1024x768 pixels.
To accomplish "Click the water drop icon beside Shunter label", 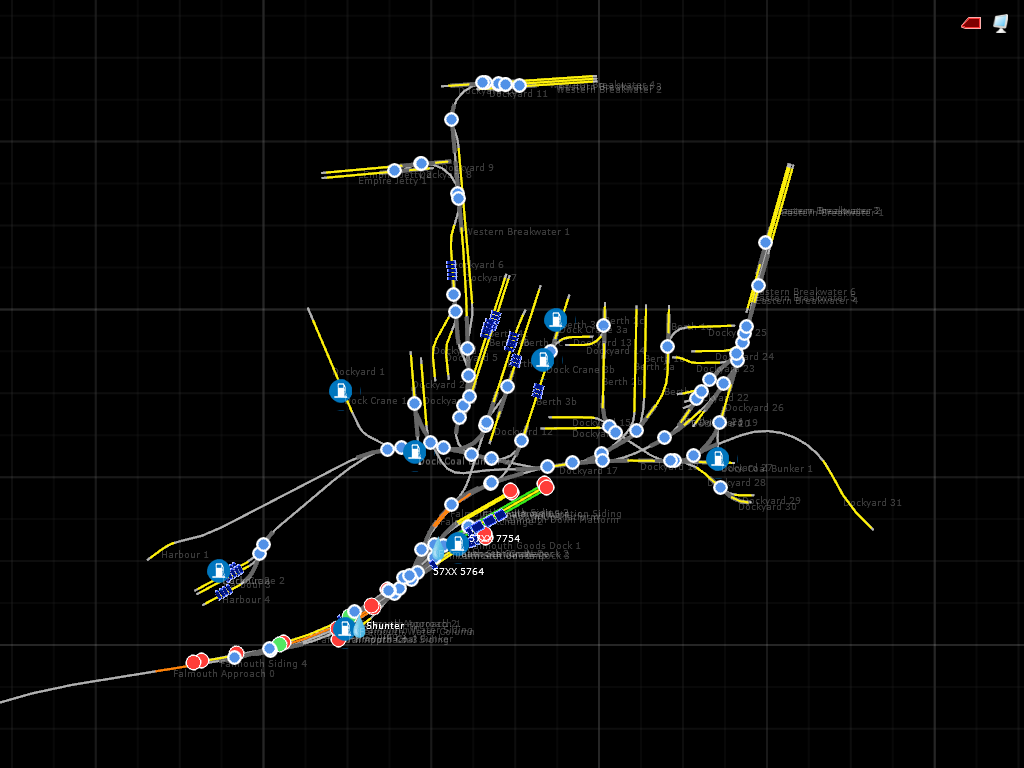I will [359, 629].
